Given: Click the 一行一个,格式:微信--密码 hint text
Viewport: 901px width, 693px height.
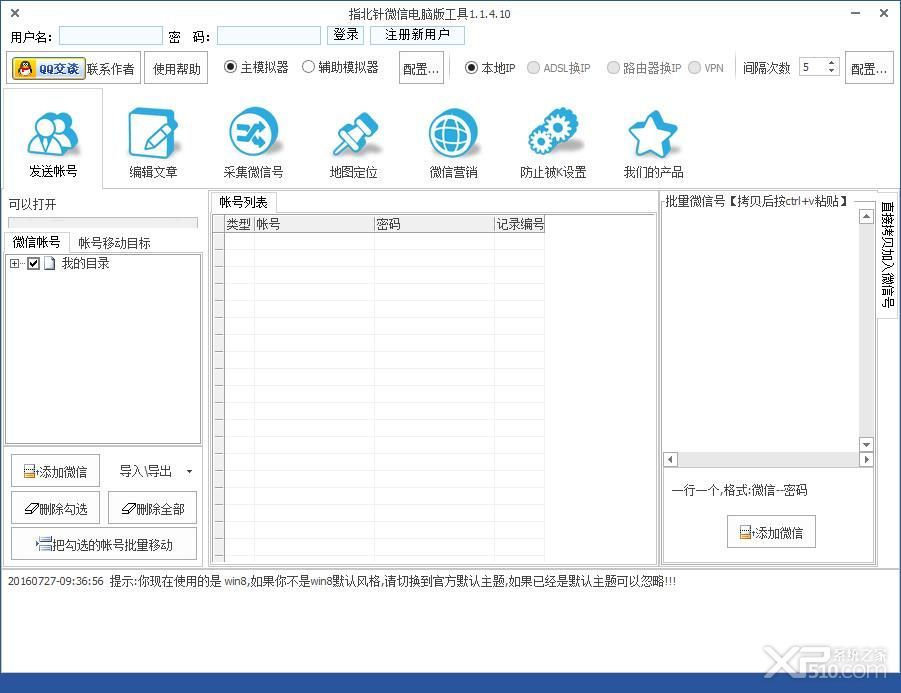Looking at the screenshot, I should point(740,490).
